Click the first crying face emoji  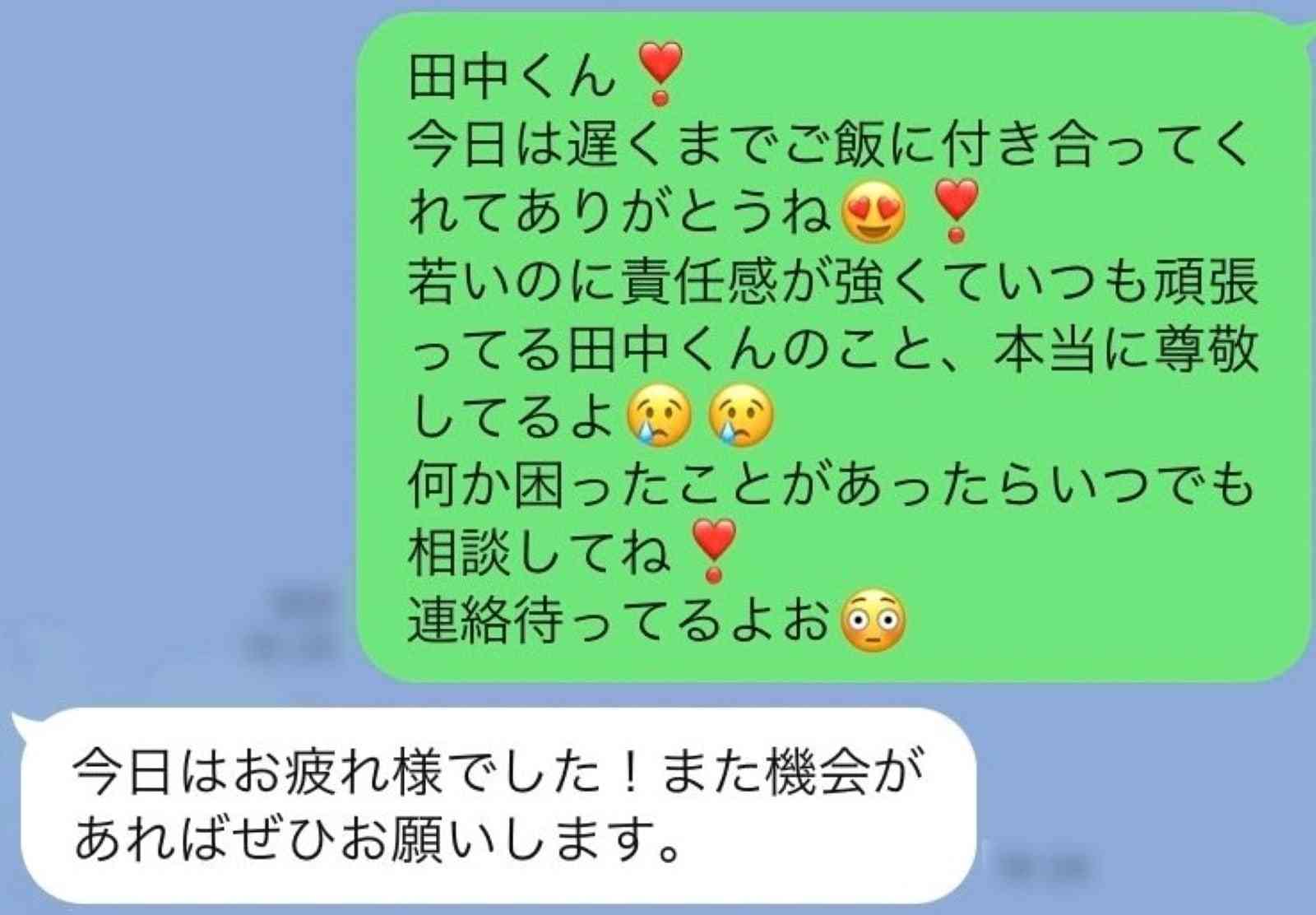click(x=660, y=416)
